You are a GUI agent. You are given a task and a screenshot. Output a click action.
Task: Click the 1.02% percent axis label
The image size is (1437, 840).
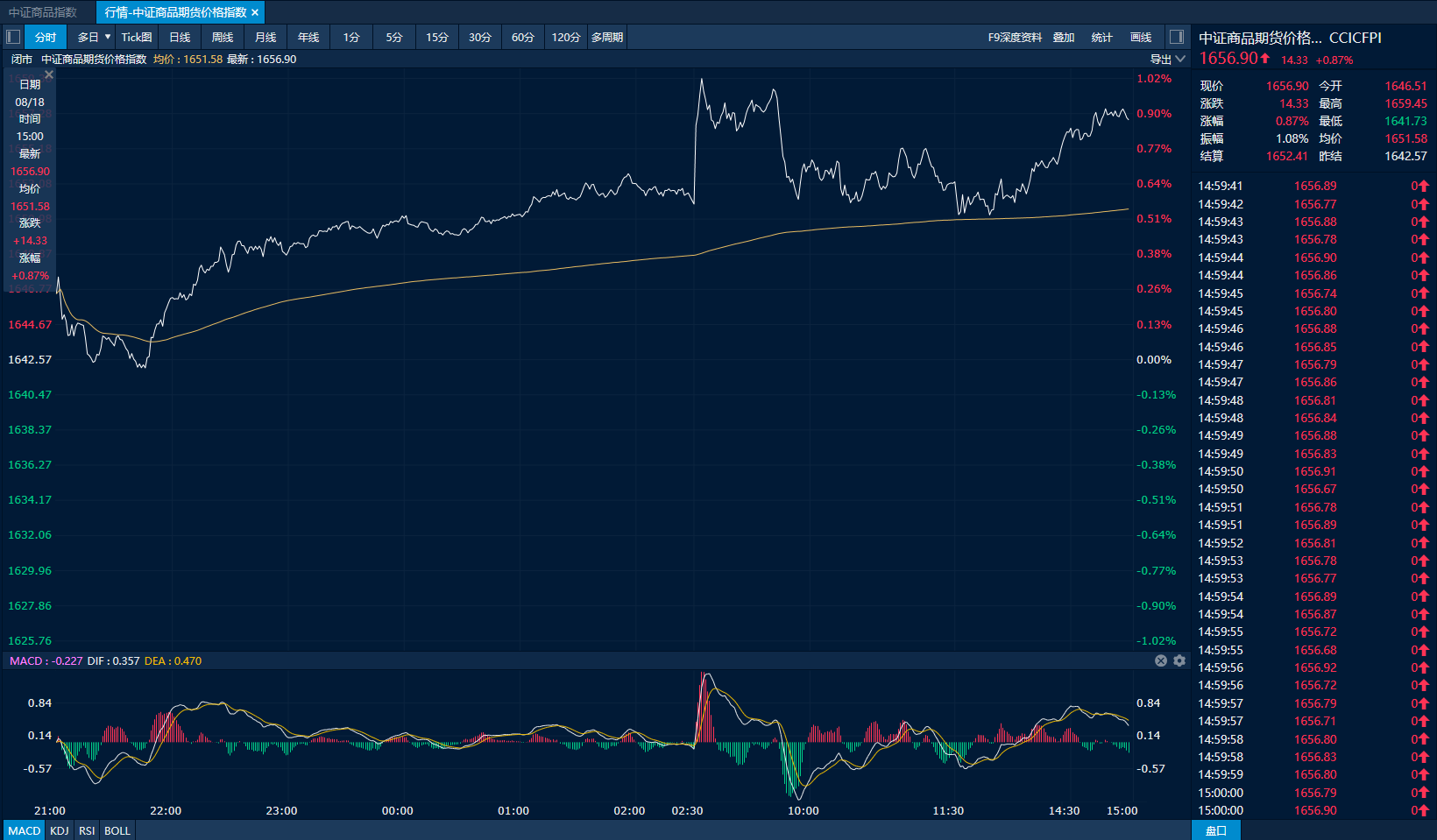click(1154, 79)
